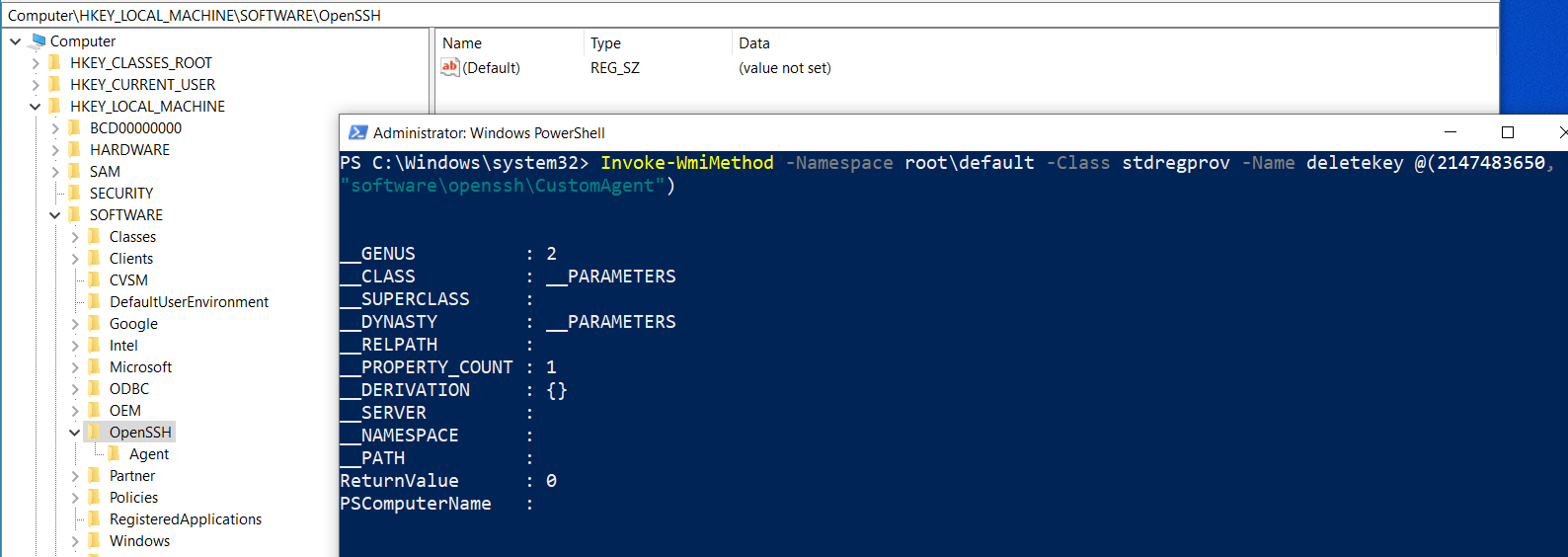The width and height of the screenshot is (1568, 557).
Task: Click the Computer icon in registry tree
Action: pos(38,40)
